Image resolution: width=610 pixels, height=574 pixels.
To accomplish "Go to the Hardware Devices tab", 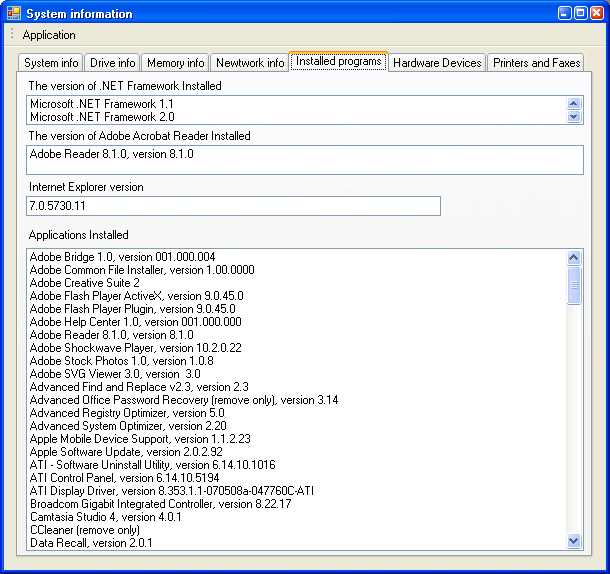I will tap(437, 63).
